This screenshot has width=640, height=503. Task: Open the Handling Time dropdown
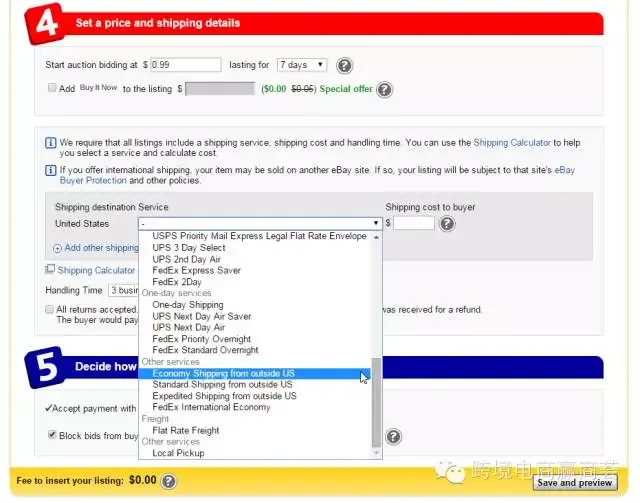coord(123,290)
